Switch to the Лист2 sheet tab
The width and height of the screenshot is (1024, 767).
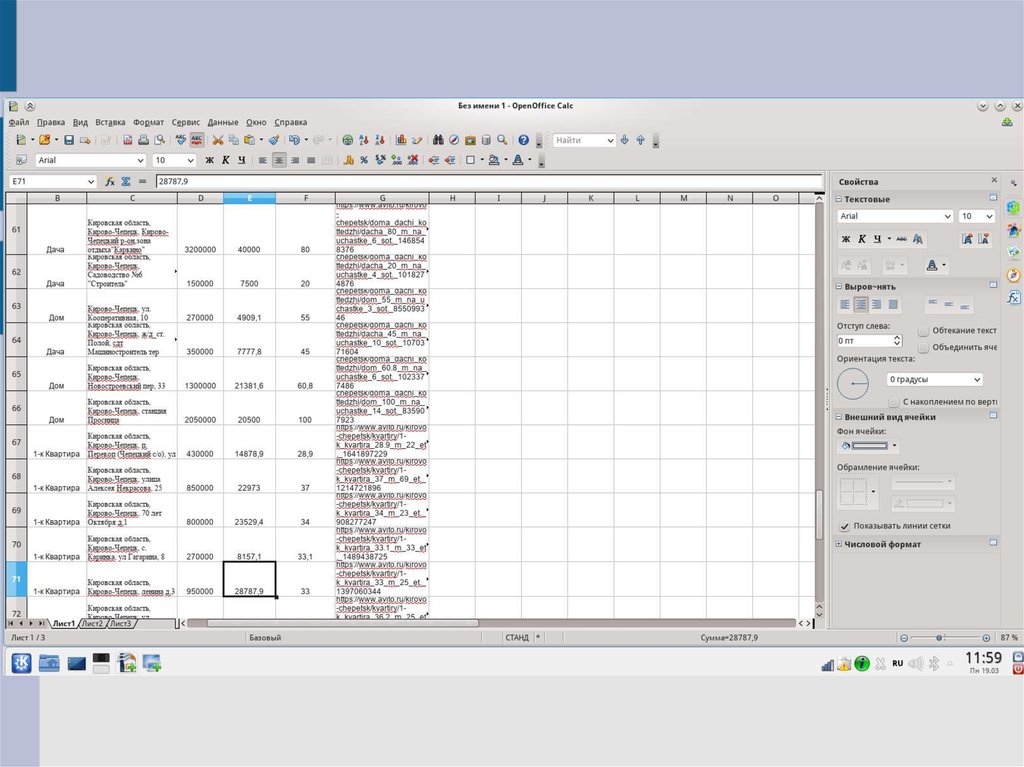click(92, 624)
